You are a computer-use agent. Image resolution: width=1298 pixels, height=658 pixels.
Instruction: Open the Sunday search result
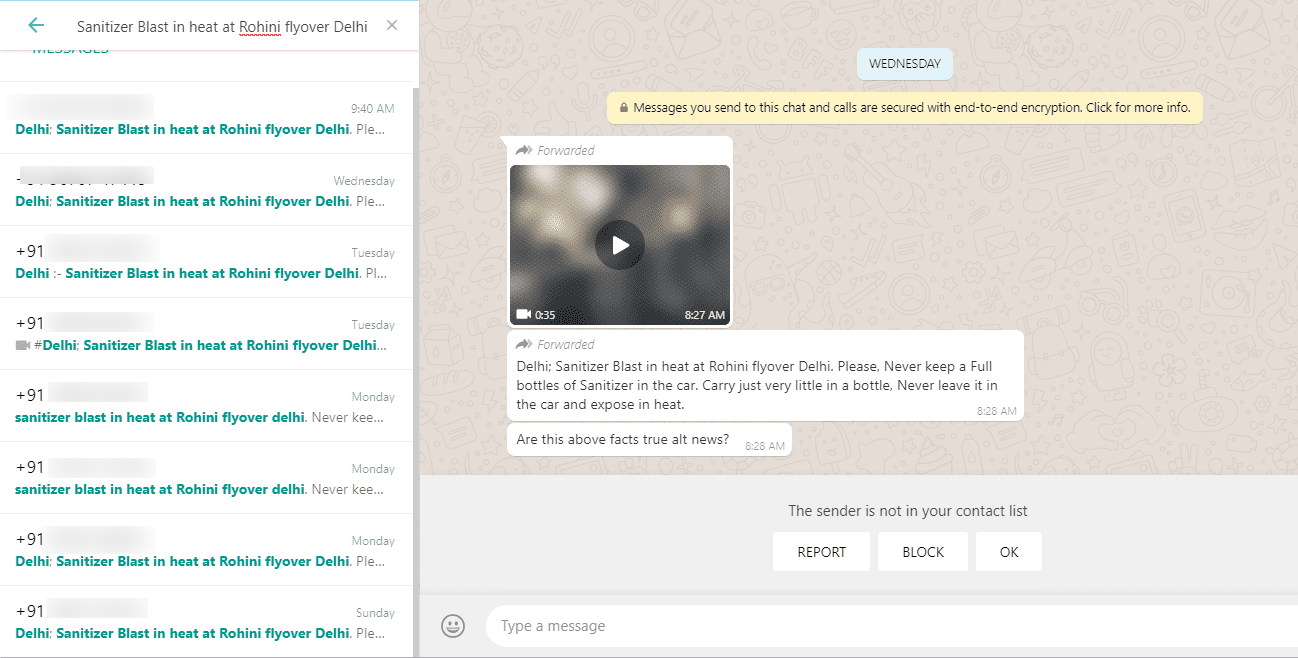(207, 622)
